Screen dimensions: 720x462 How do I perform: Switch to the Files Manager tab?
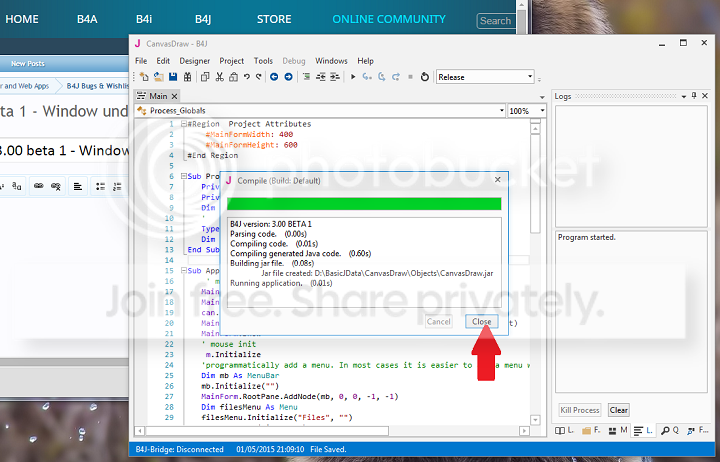591,430
